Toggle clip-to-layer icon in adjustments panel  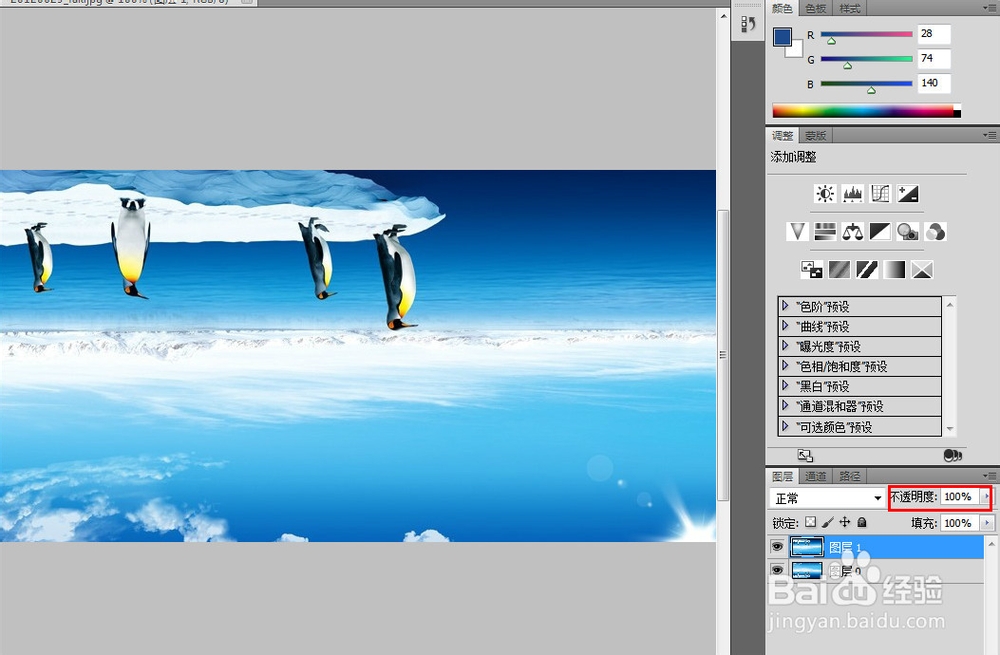click(952, 455)
